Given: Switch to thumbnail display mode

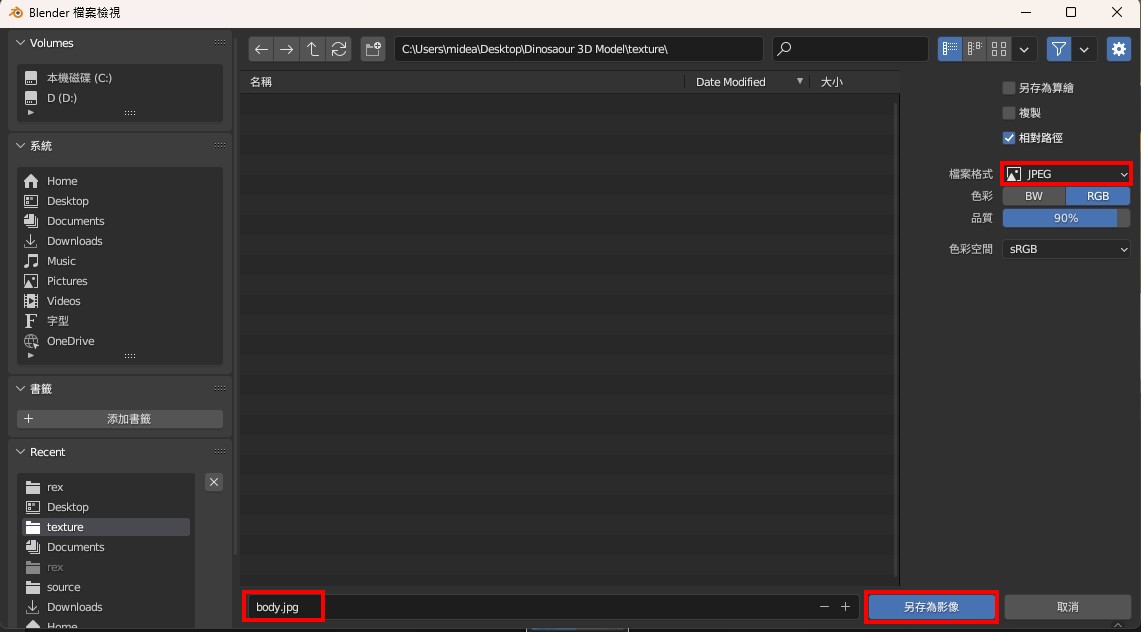Looking at the screenshot, I should [x=998, y=49].
